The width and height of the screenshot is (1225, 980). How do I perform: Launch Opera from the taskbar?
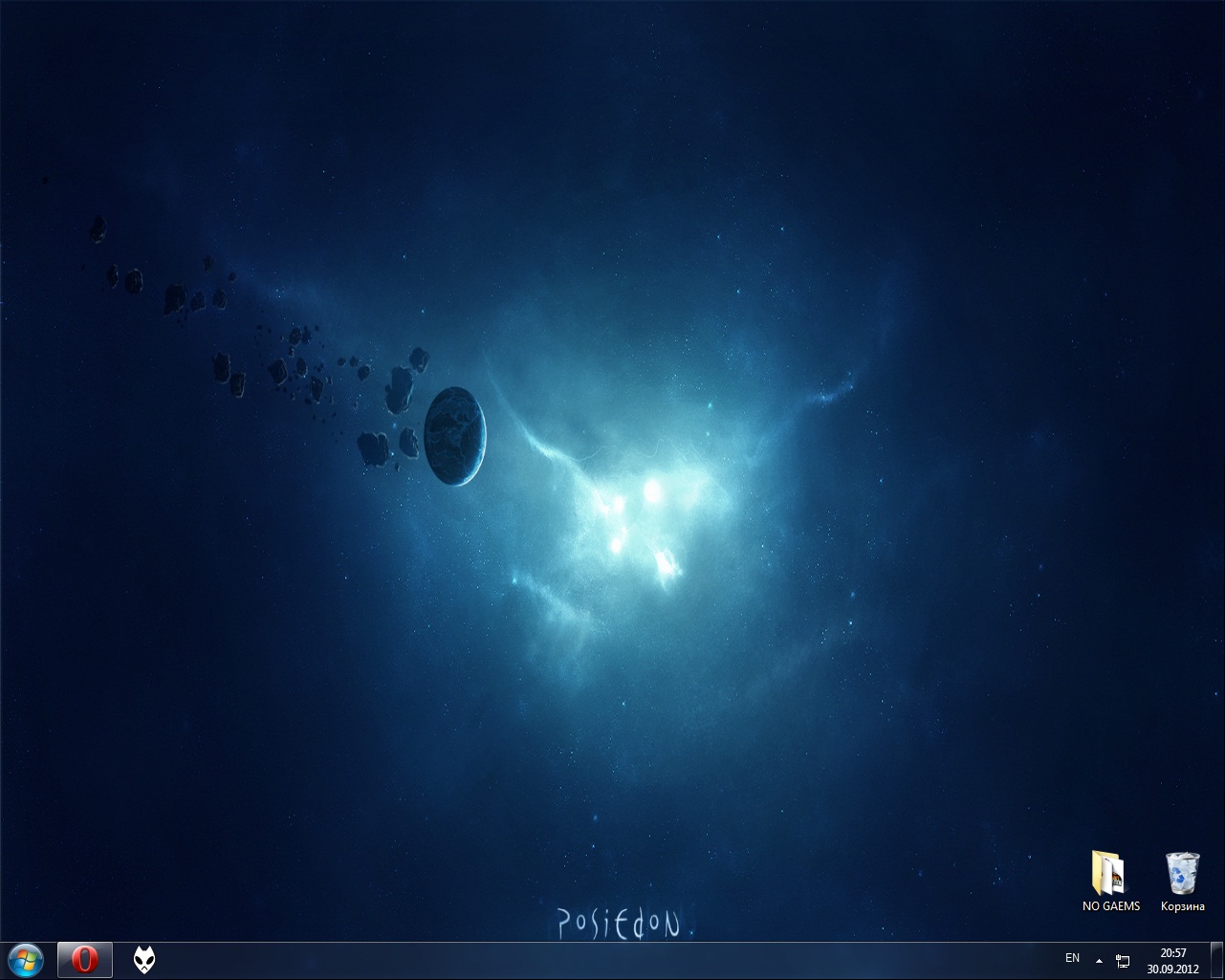click(85, 959)
